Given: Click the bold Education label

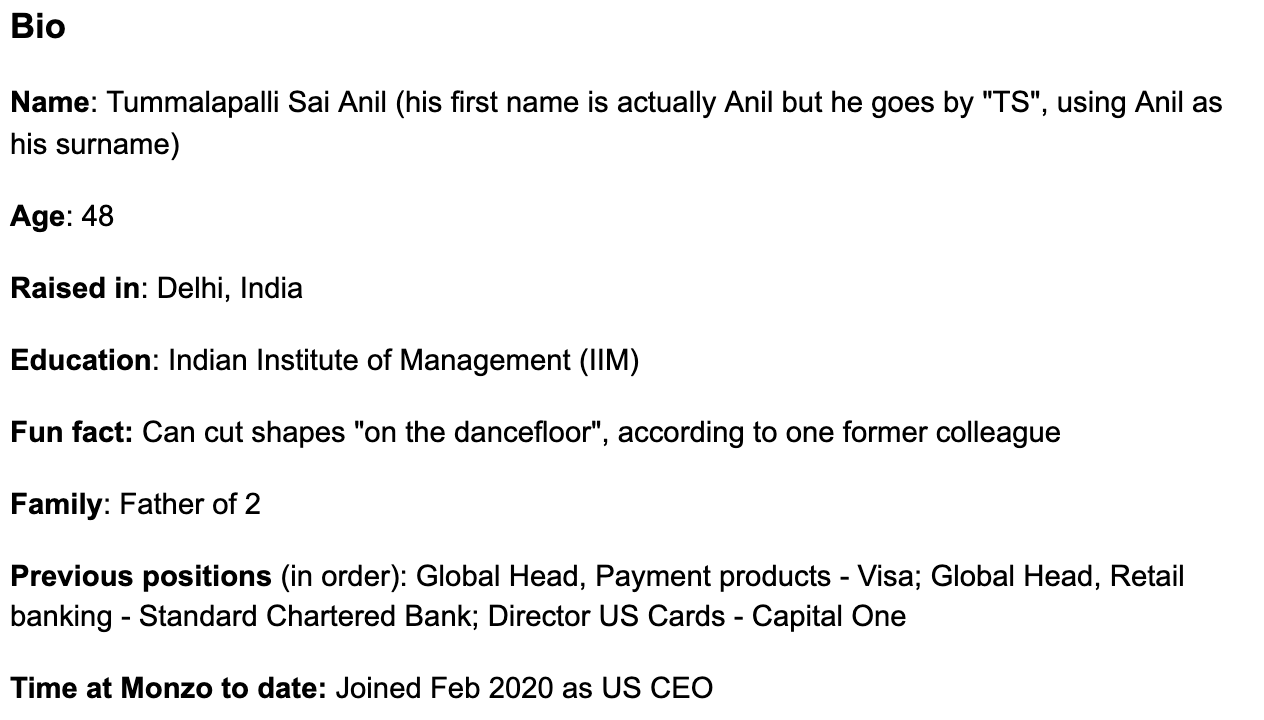Looking at the screenshot, I should (x=80, y=360).
